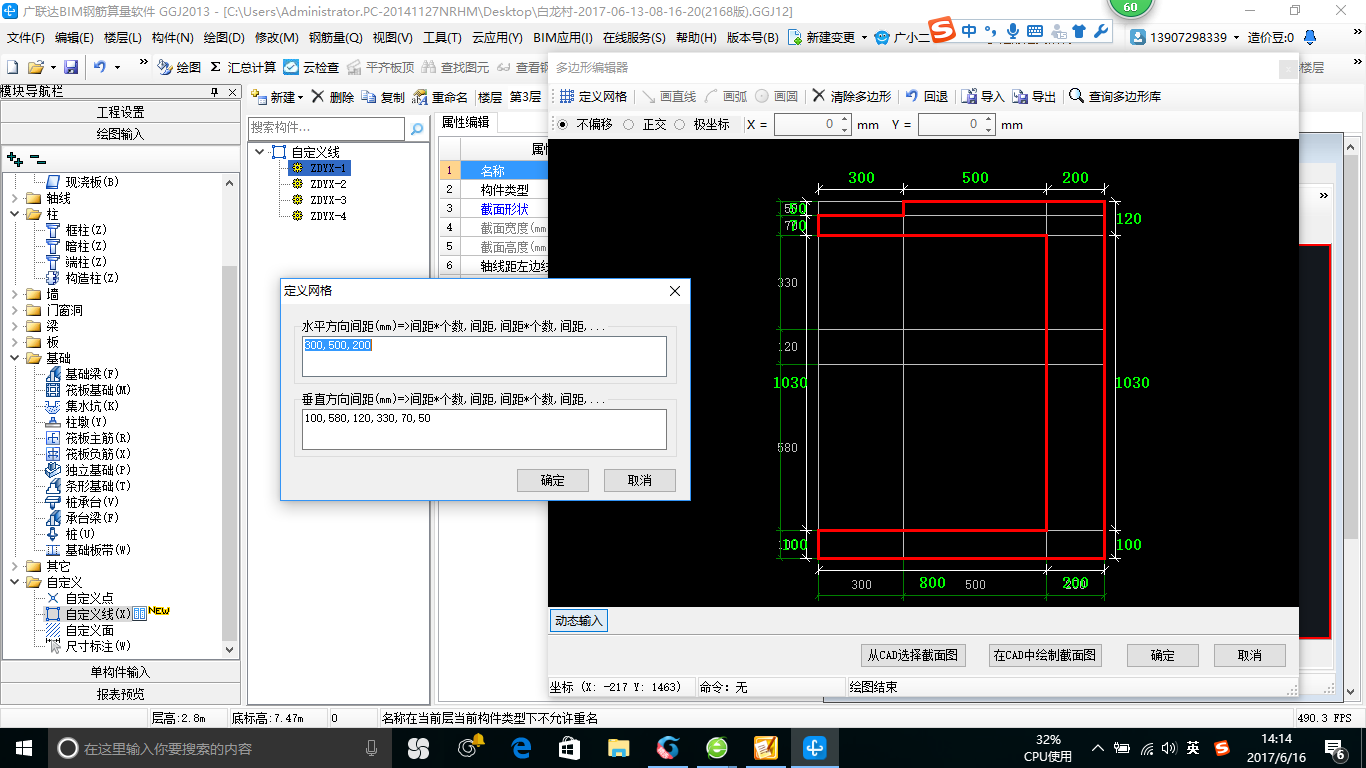1366x768 pixels.
Task: Open 构件(N) menu
Action: (172, 37)
